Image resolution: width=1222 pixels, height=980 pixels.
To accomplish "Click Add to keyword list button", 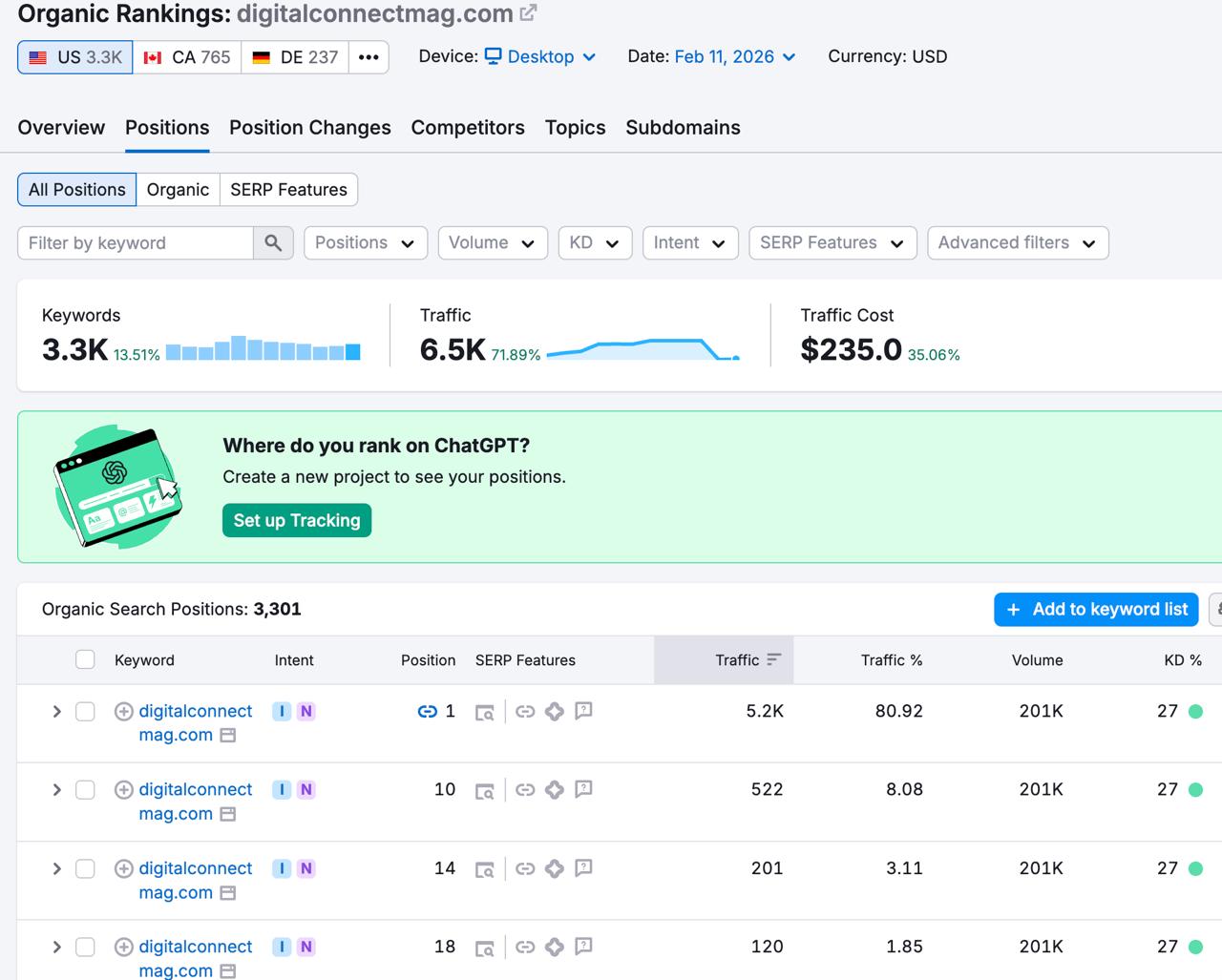I will pos(1096,609).
